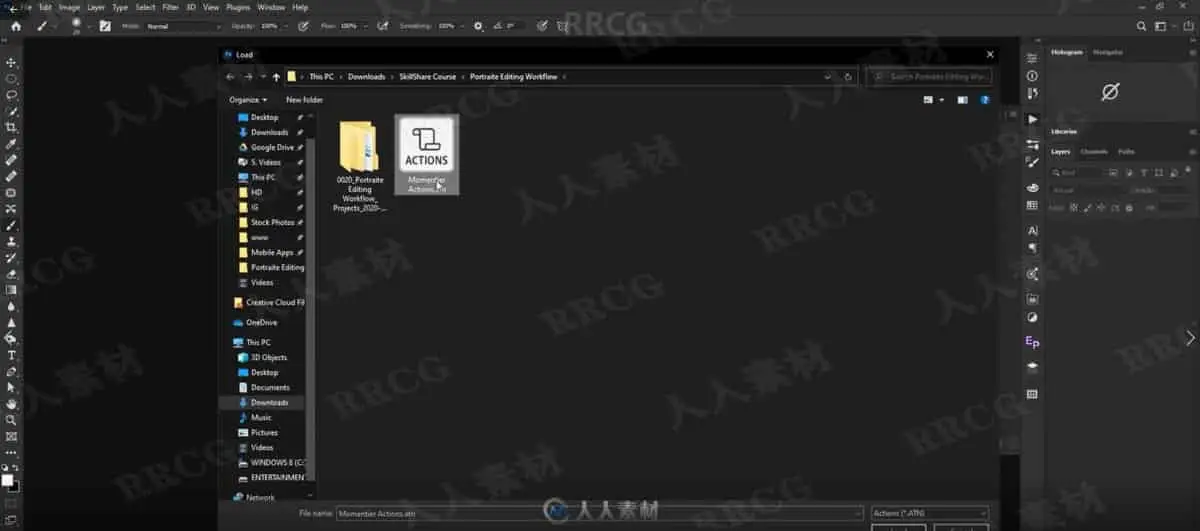Open the Paragraph panel icon
The width and height of the screenshot is (1200, 531).
1032,247
